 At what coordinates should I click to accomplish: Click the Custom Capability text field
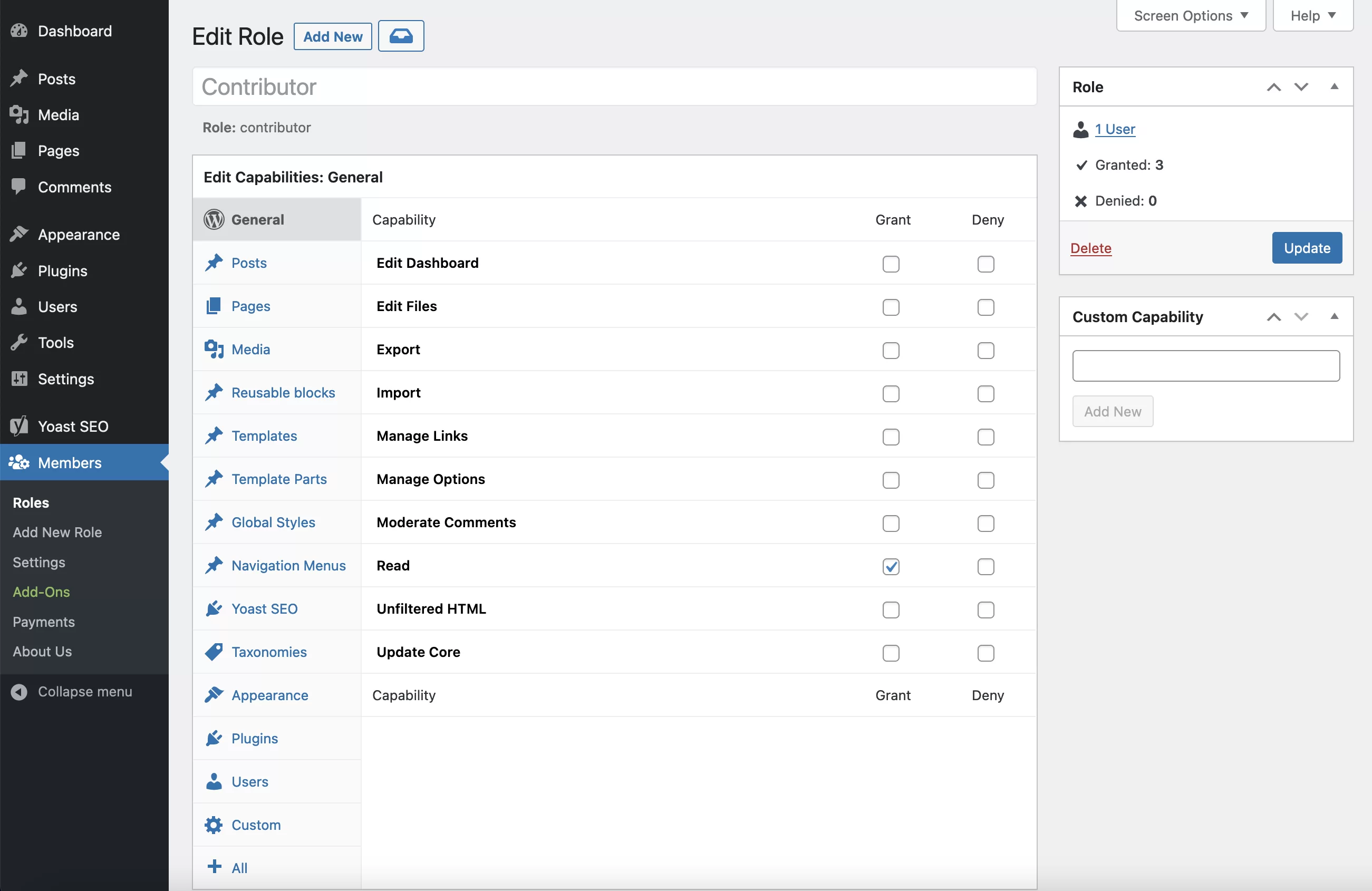(x=1206, y=366)
